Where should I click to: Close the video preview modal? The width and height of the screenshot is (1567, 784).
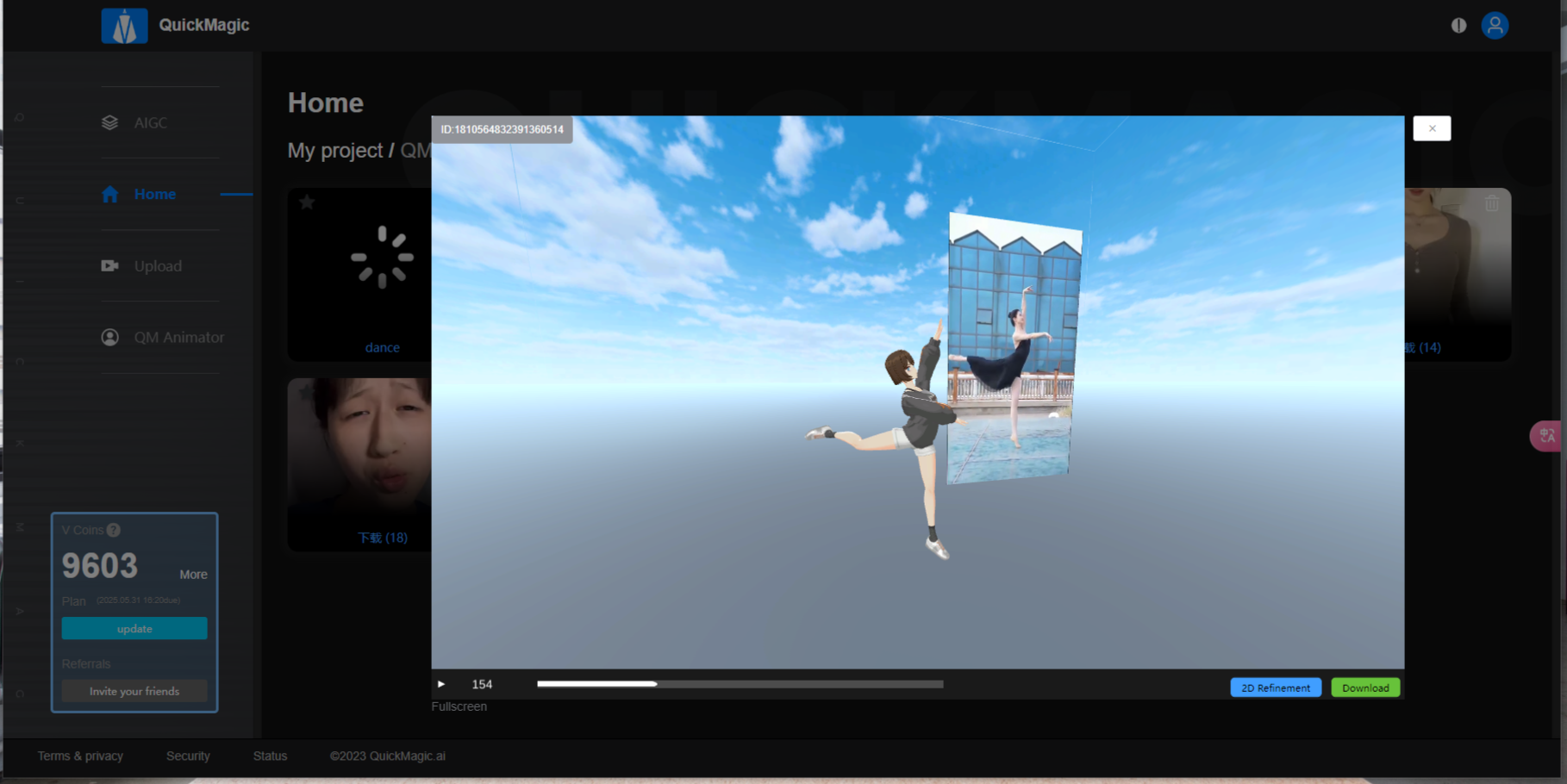pyautogui.click(x=1432, y=128)
